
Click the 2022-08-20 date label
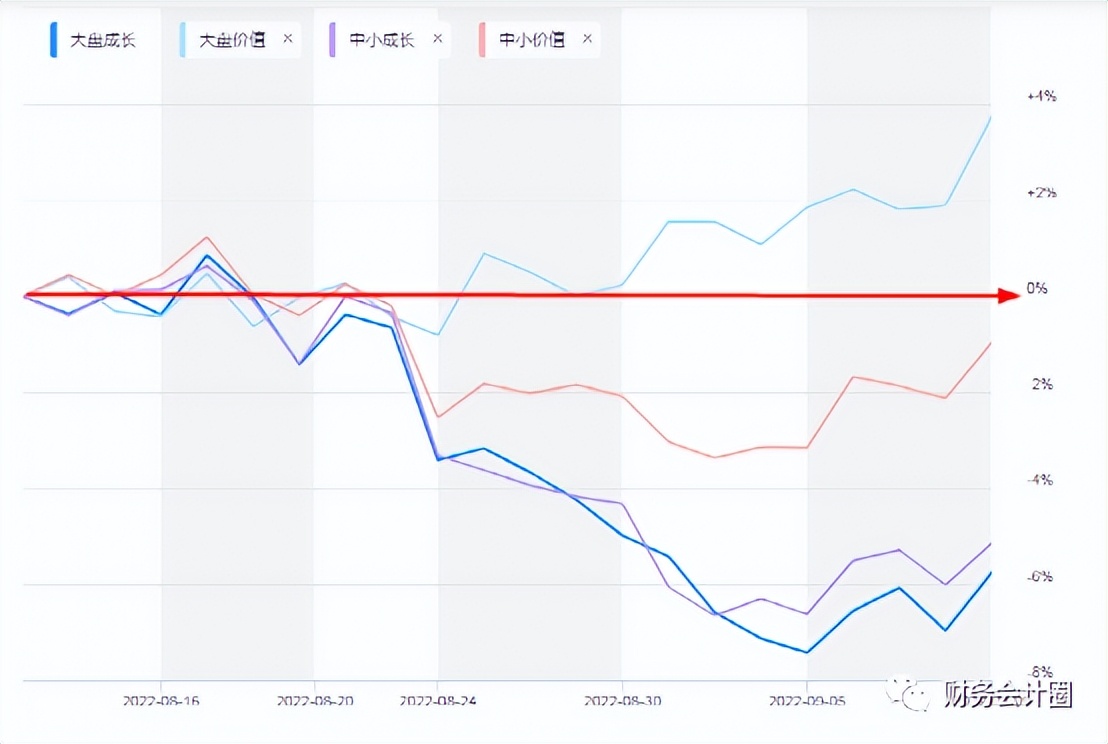coord(314,701)
